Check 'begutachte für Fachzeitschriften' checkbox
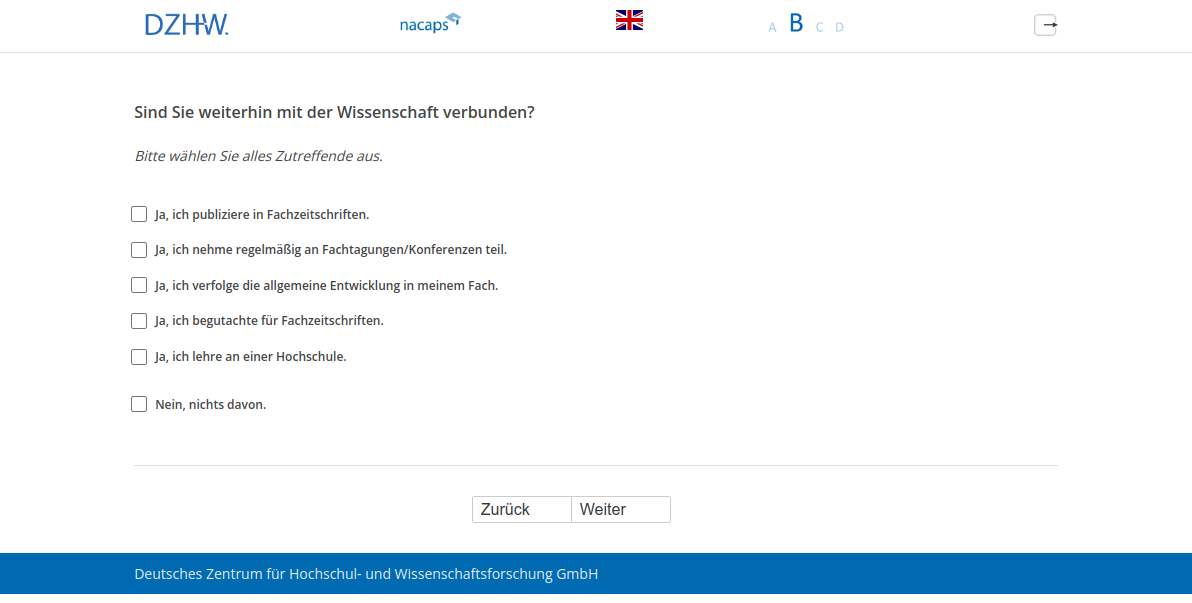The height and width of the screenshot is (603, 1192). [x=139, y=321]
